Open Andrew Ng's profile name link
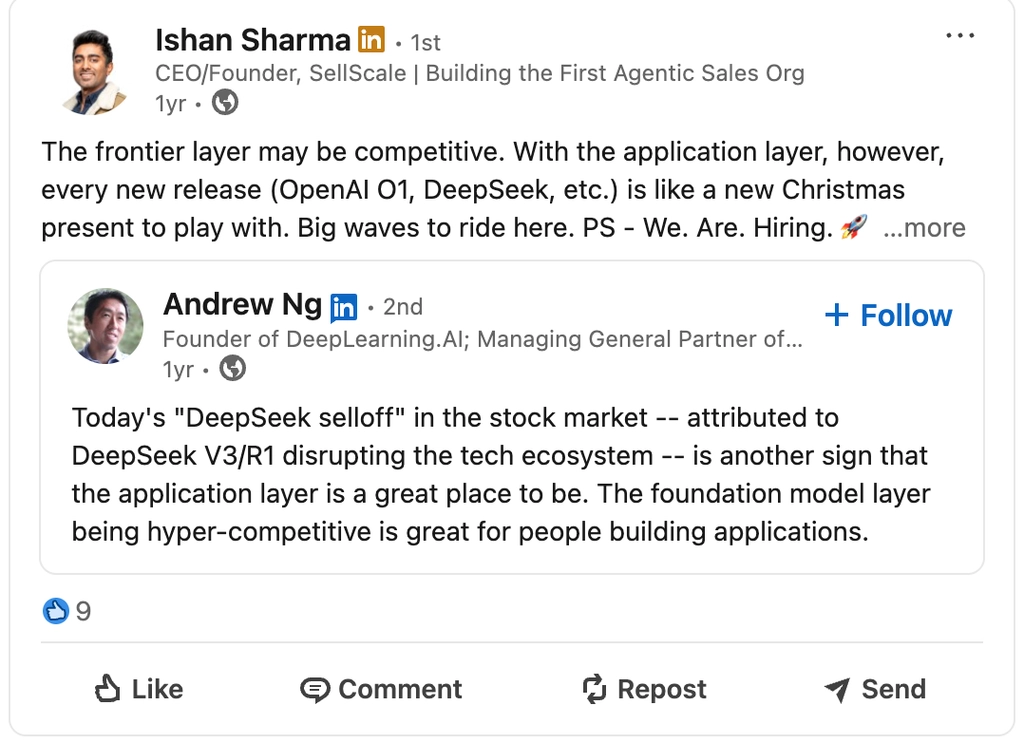This screenshot has width=1024, height=747. pos(242,305)
